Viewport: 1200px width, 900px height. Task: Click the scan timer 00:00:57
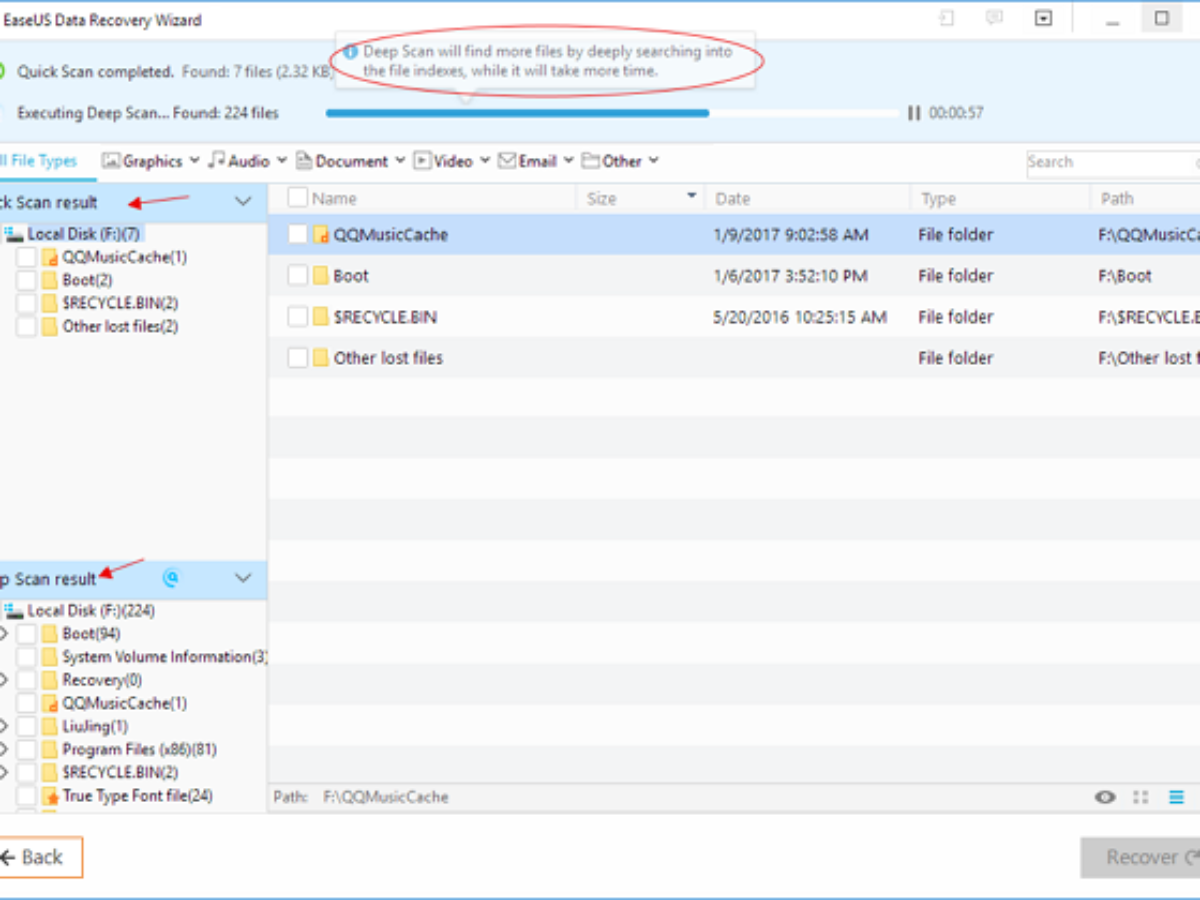pos(956,113)
